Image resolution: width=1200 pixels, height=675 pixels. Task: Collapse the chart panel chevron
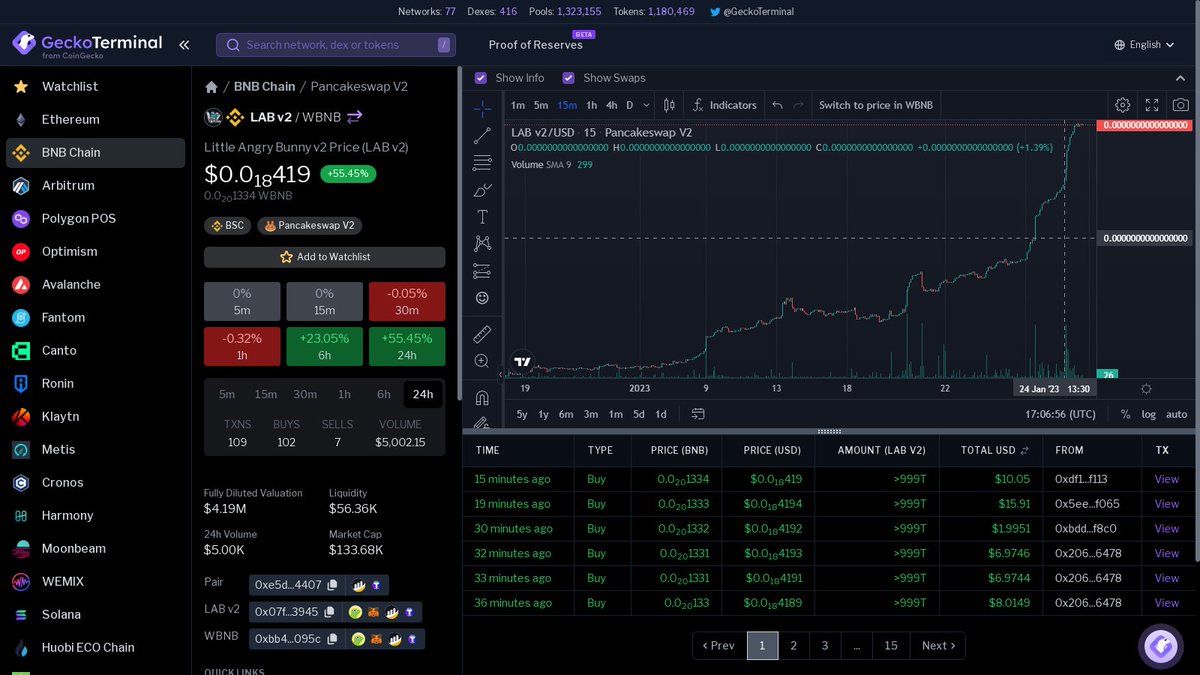(x=1181, y=78)
